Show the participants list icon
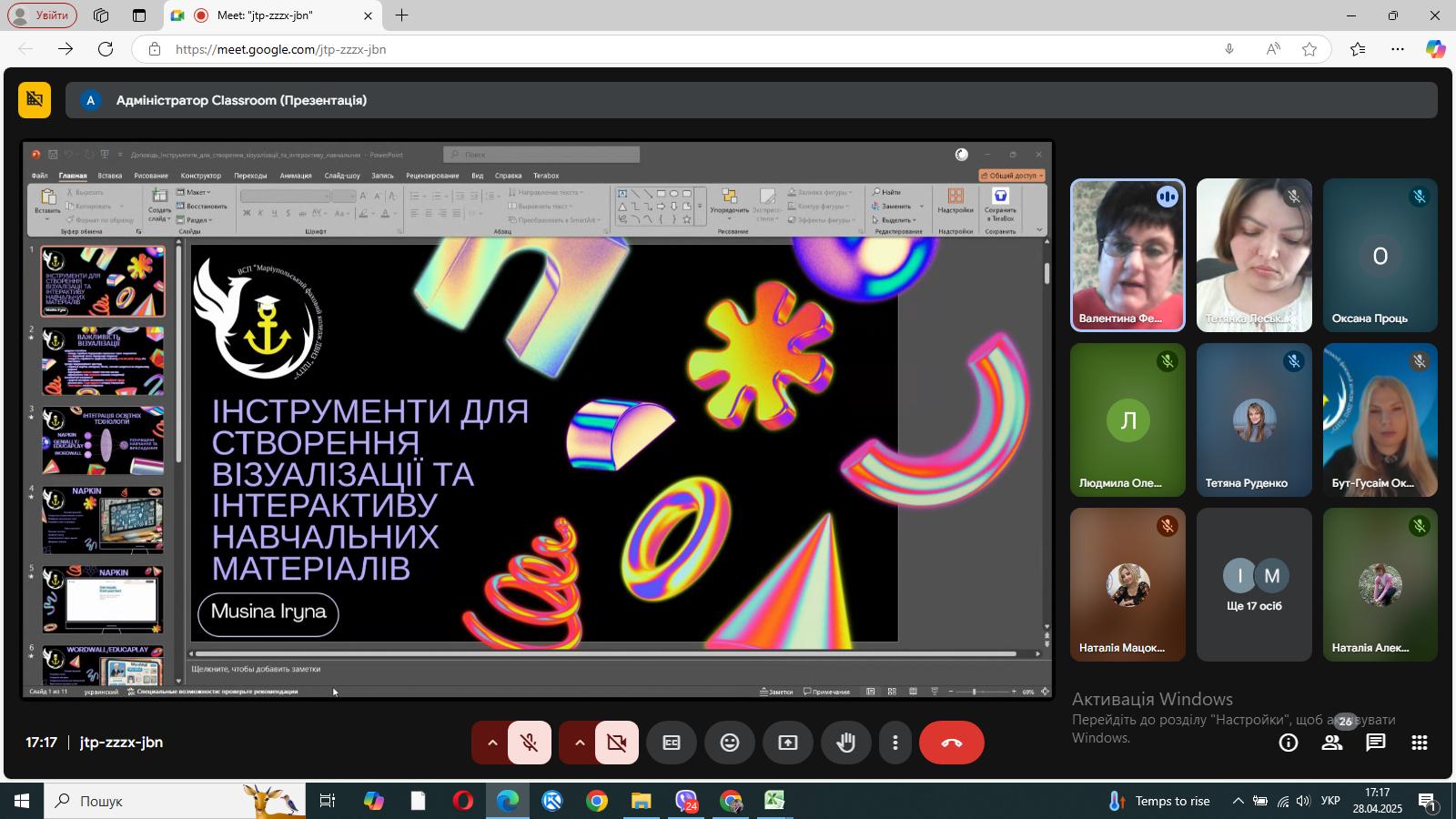 1332,743
